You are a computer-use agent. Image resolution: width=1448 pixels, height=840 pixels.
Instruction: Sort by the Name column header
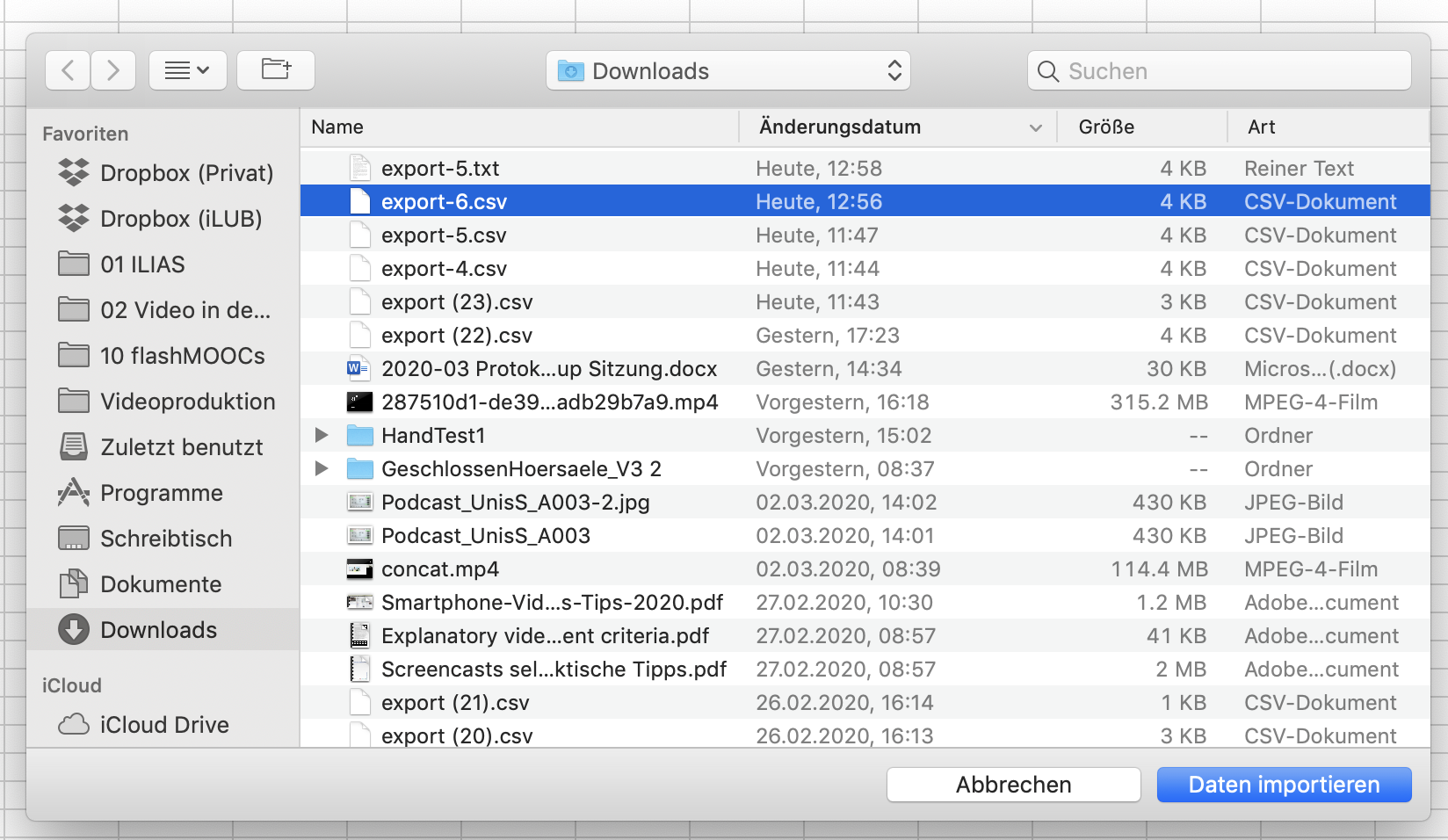coord(520,127)
